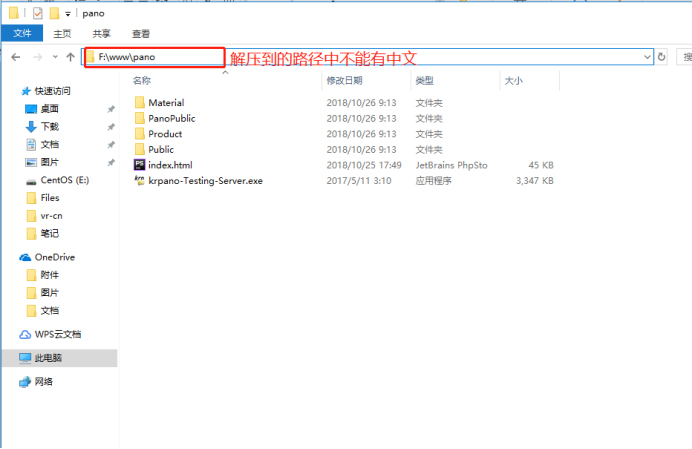692x449 pixels.
Task: Select the Public folder icon
Action: (139, 149)
